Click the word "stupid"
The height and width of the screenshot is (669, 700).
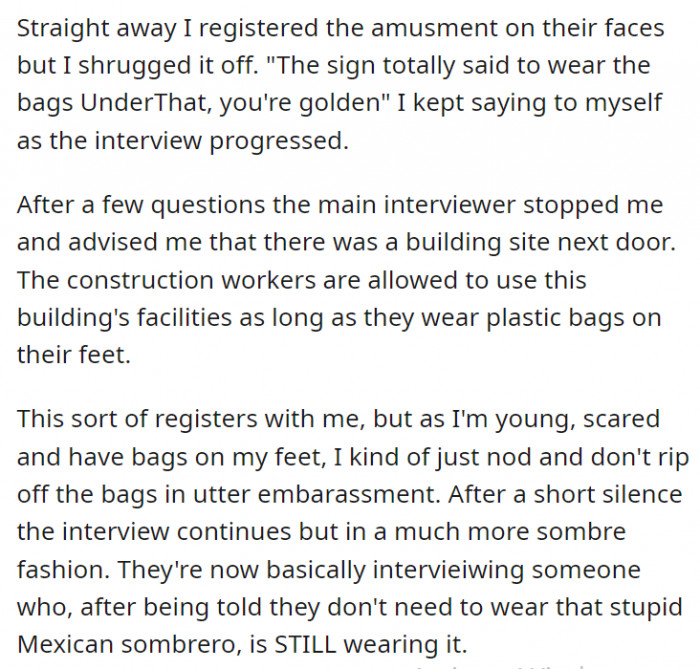(646, 607)
